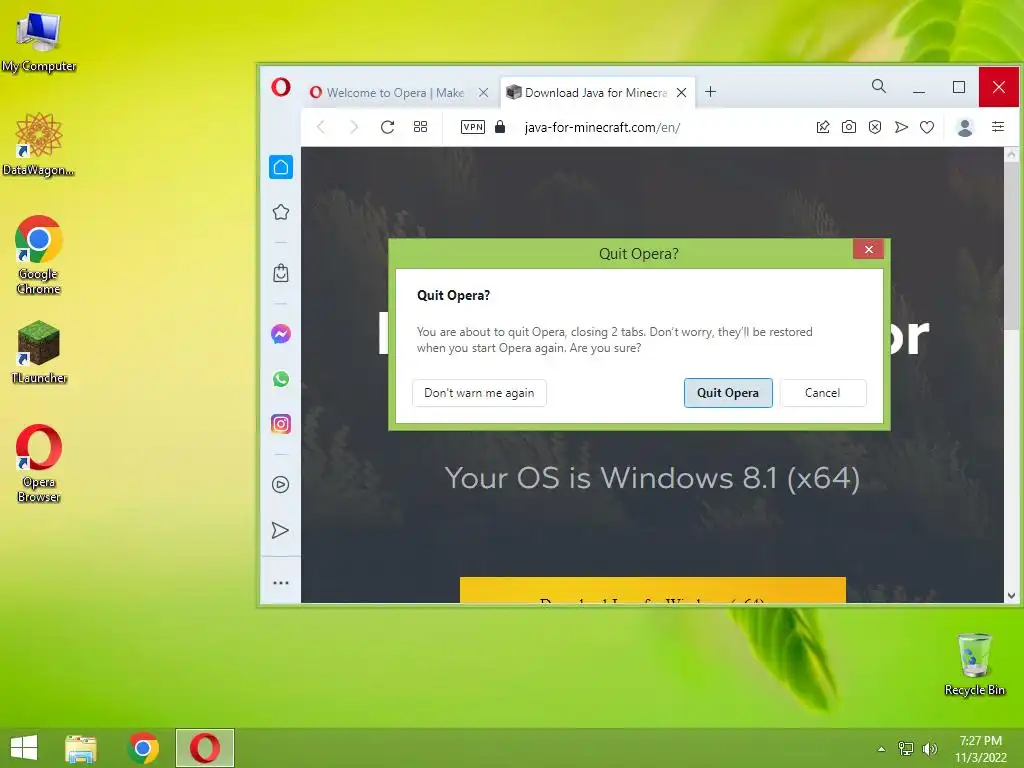Screen dimensions: 1024x768
Task: Open My Flow arrow icon in sidebar
Action: click(x=280, y=530)
